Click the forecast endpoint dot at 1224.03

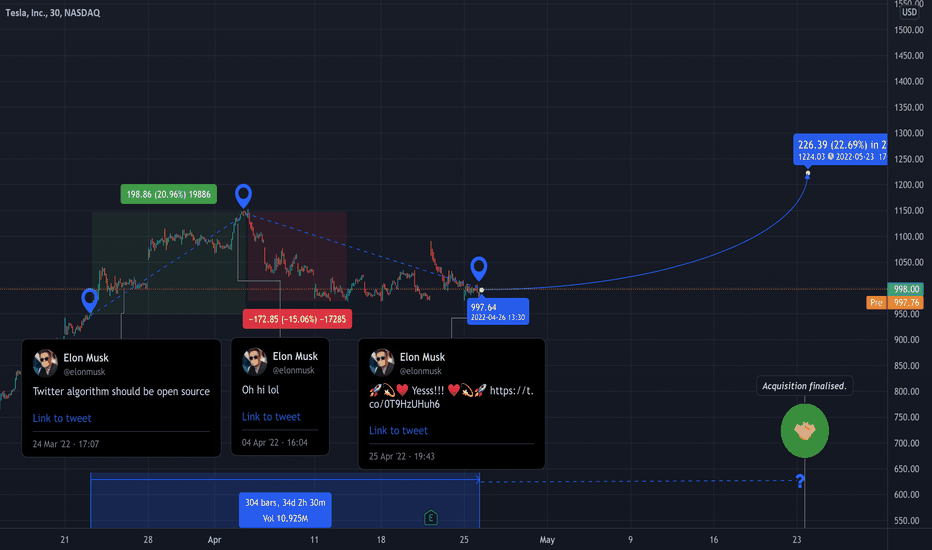(808, 173)
